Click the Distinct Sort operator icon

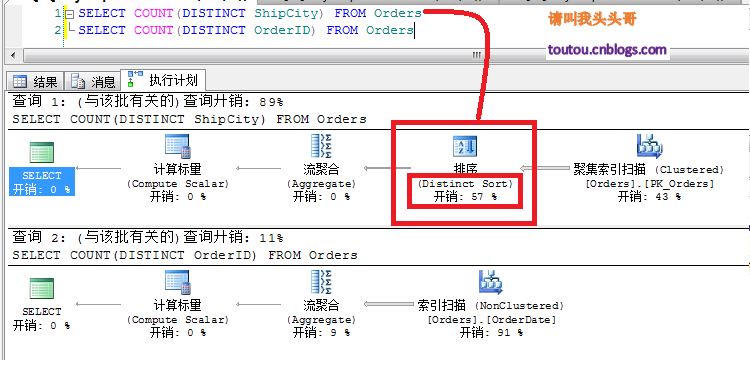pyautogui.click(x=464, y=146)
